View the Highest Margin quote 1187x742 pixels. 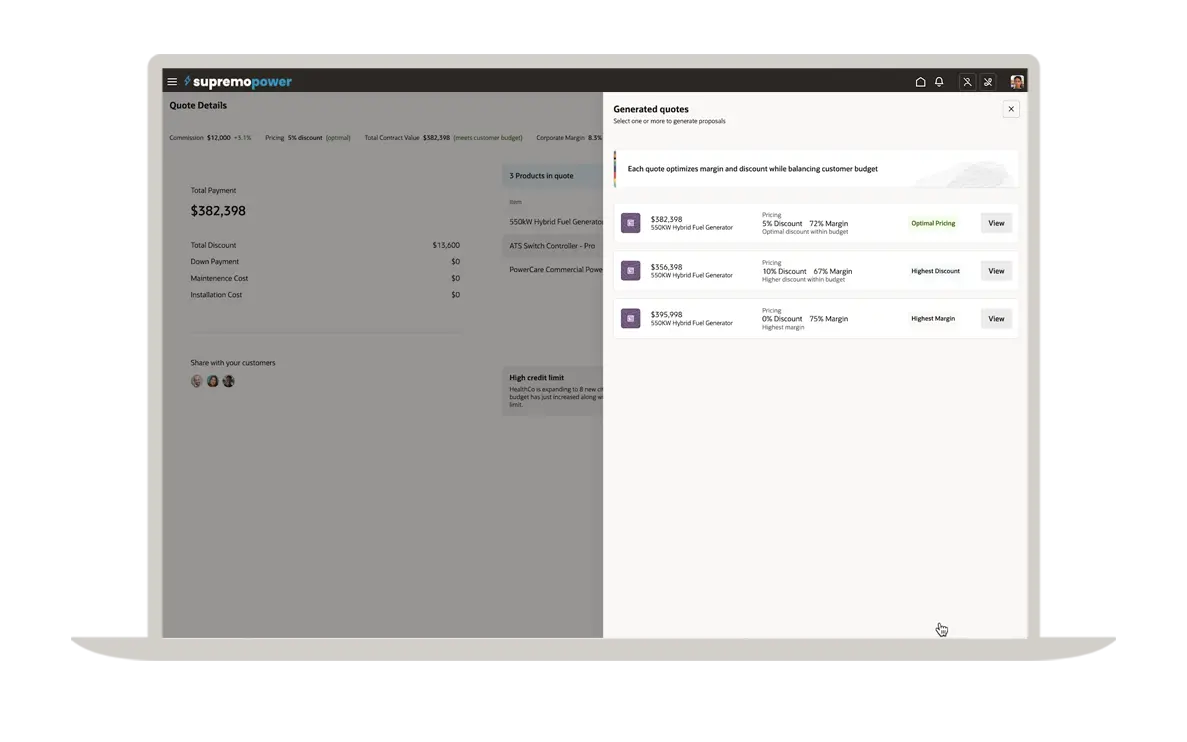(x=995, y=319)
